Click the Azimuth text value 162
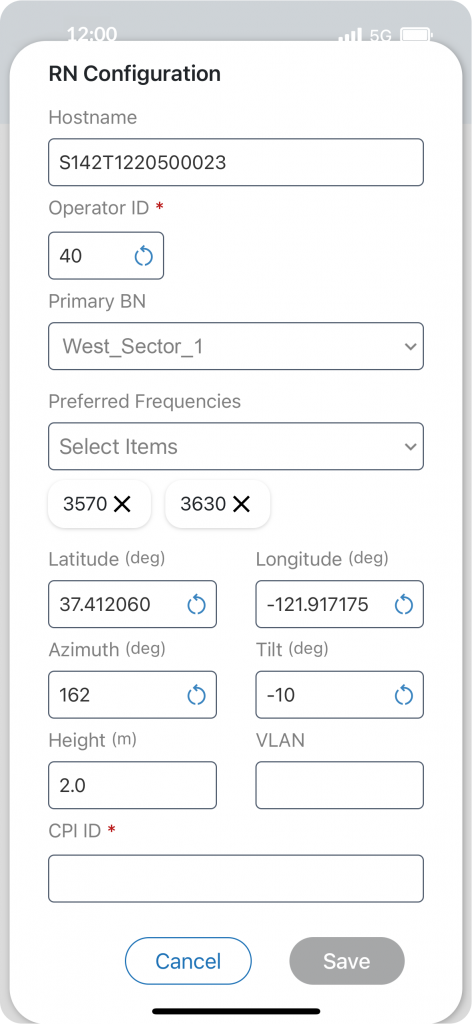Image resolution: width=472 pixels, height=1024 pixels. 74,695
